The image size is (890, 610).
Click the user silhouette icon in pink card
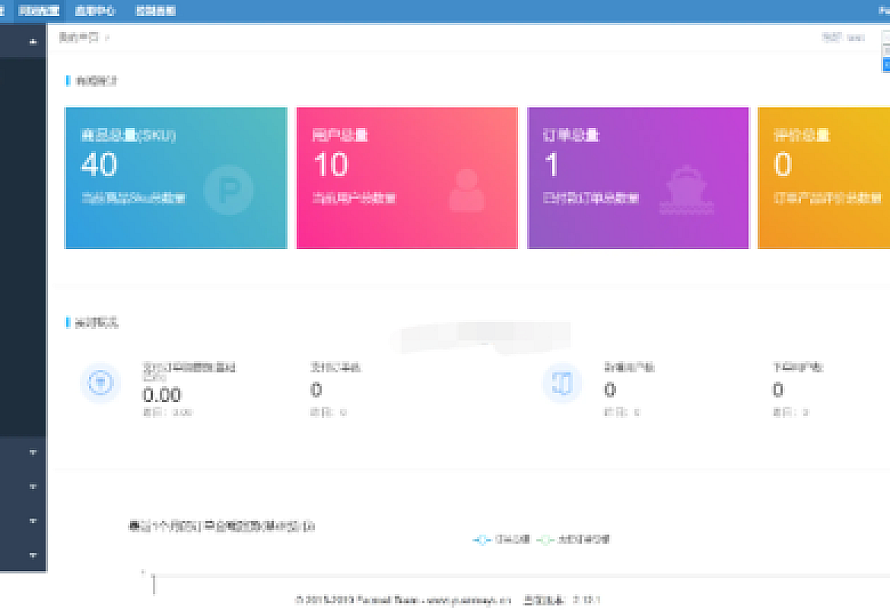tap(466, 191)
